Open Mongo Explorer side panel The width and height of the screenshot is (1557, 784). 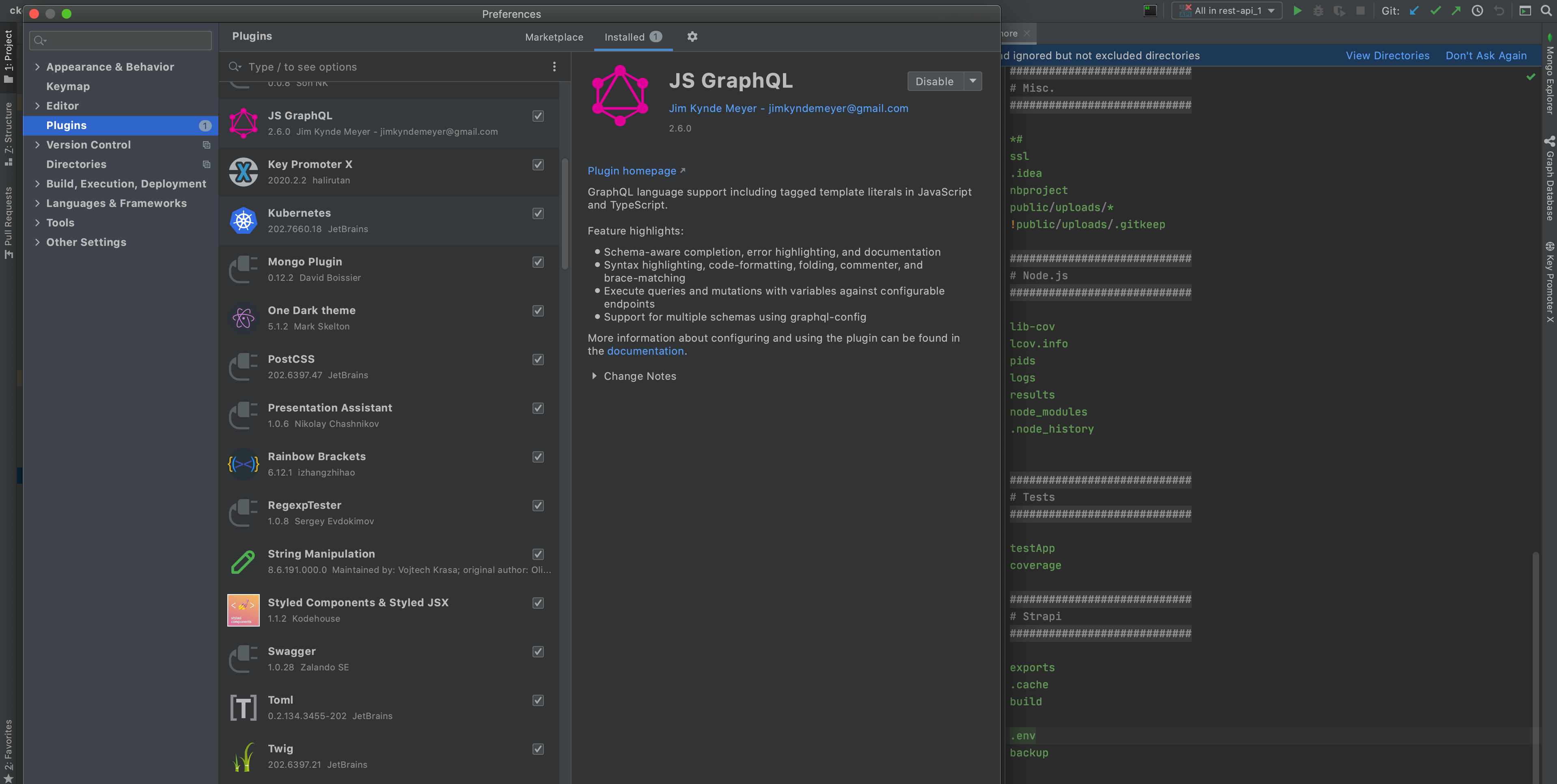coord(1549,74)
